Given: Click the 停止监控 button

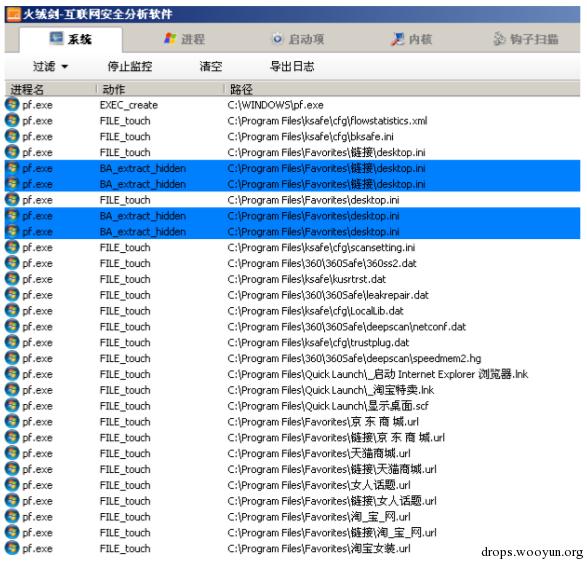Looking at the screenshot, I should pyautogui.click(x=130, y=67).
